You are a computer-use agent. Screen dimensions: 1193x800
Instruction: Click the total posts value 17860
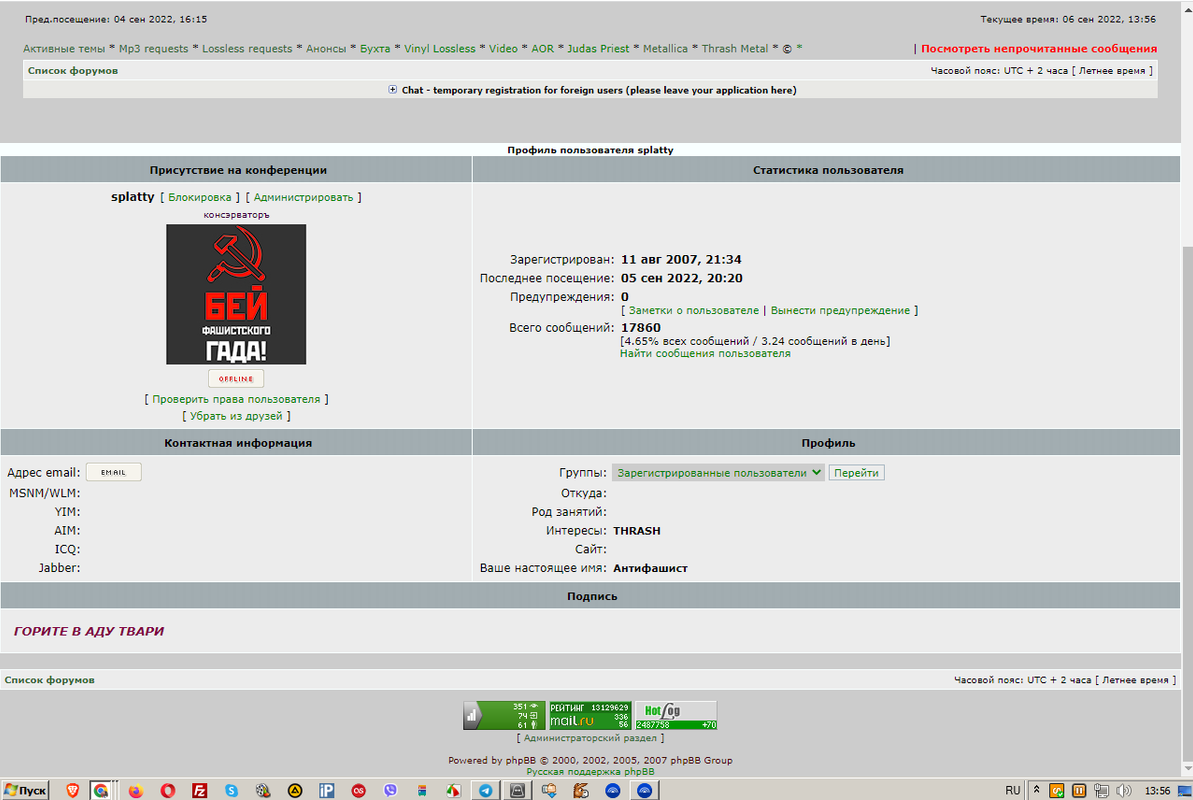pyautogui.click(x=641, y=328)
